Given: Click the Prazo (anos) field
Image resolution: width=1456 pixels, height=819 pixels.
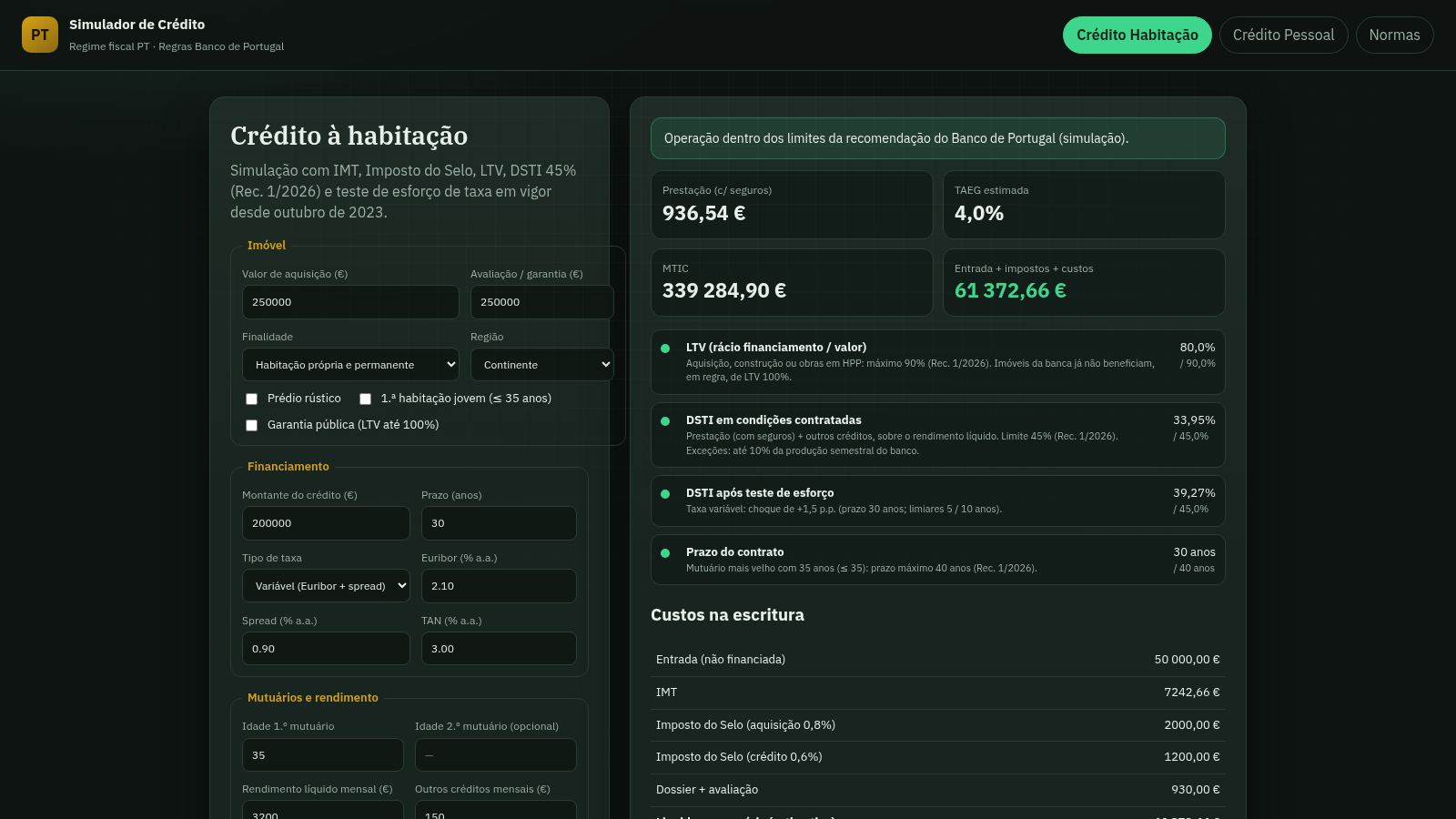Looking at the screenshot, I should pos(499,523).
